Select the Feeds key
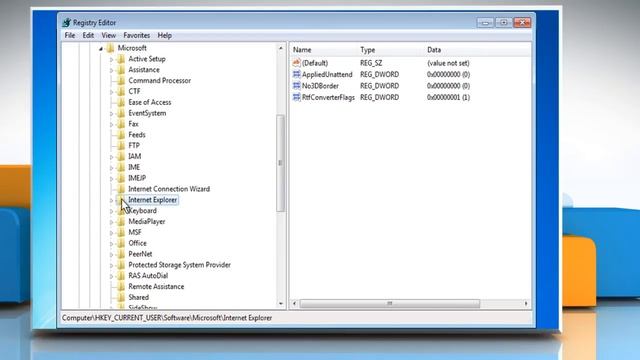The width and height of the screenshot is (640, 360). [x=137, y=135]
